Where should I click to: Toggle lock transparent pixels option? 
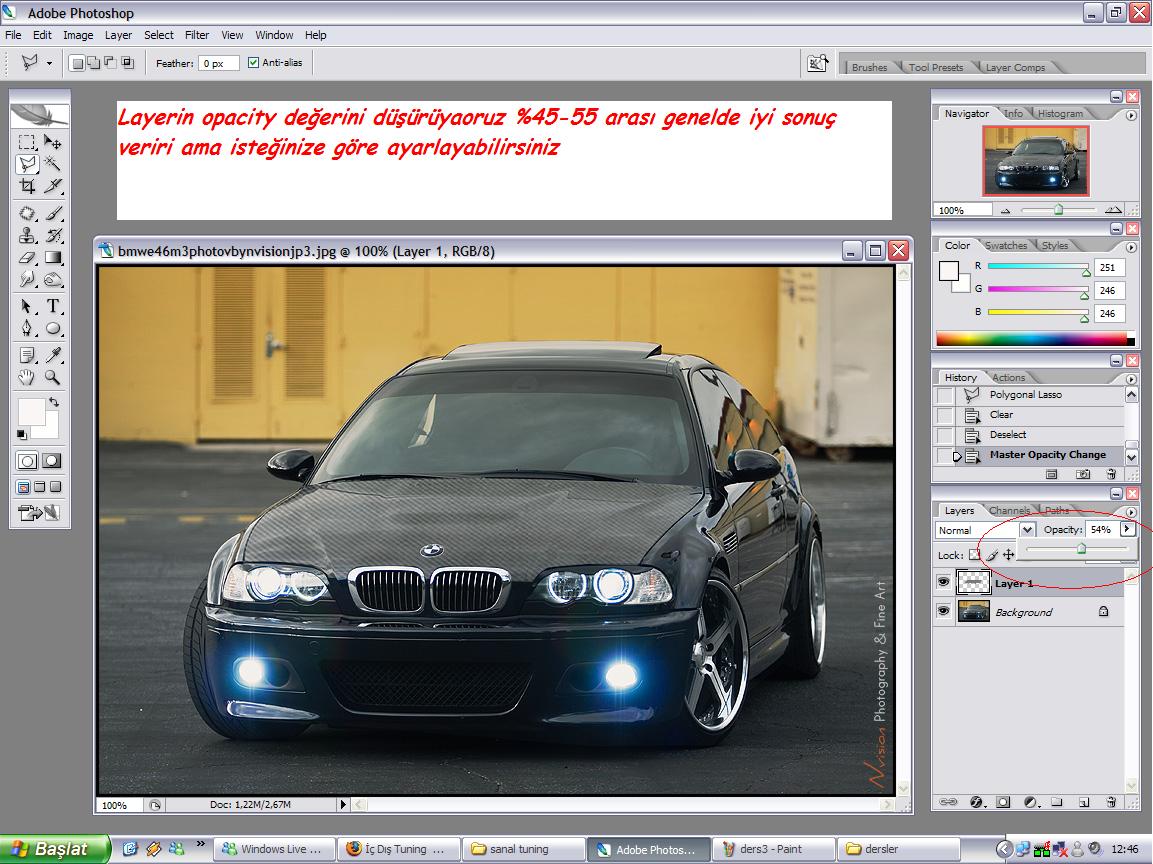[974, 554]
